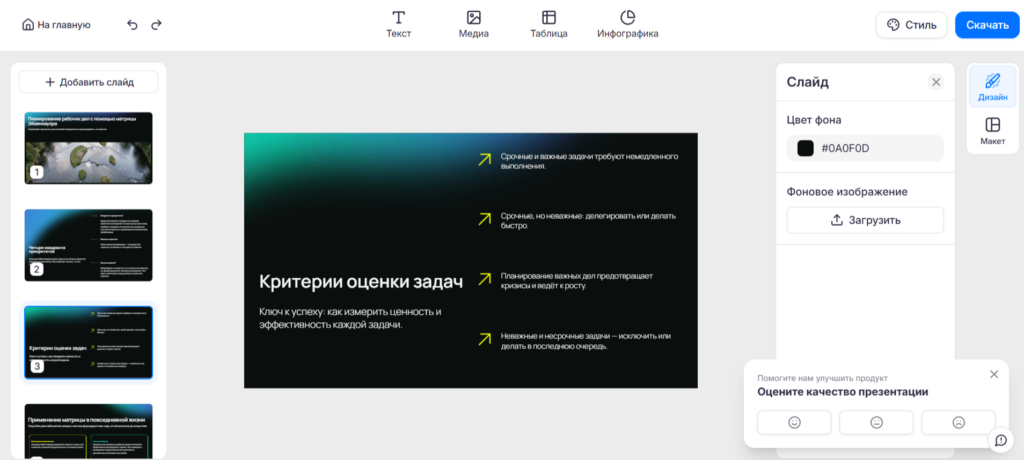Open the Стиль style settings
This screenshot has height=460, width=1024.
910,25
